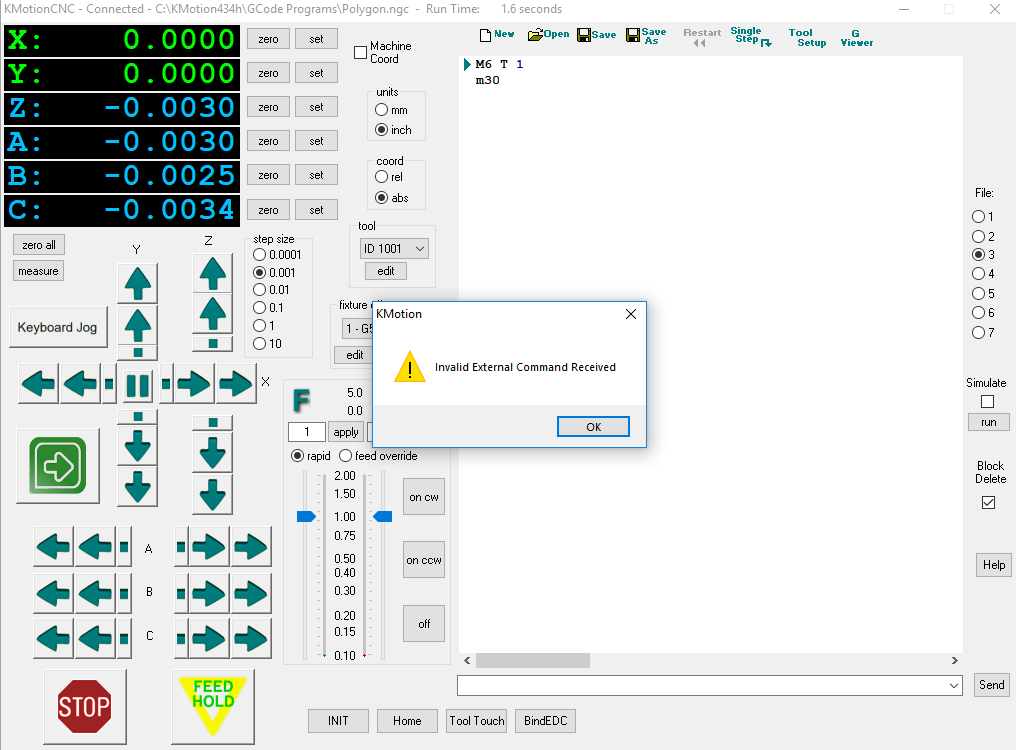Viewport: 1016px width, 750px height.
Task: Click OK in the KMotion dialog
Action: [593, 427]
